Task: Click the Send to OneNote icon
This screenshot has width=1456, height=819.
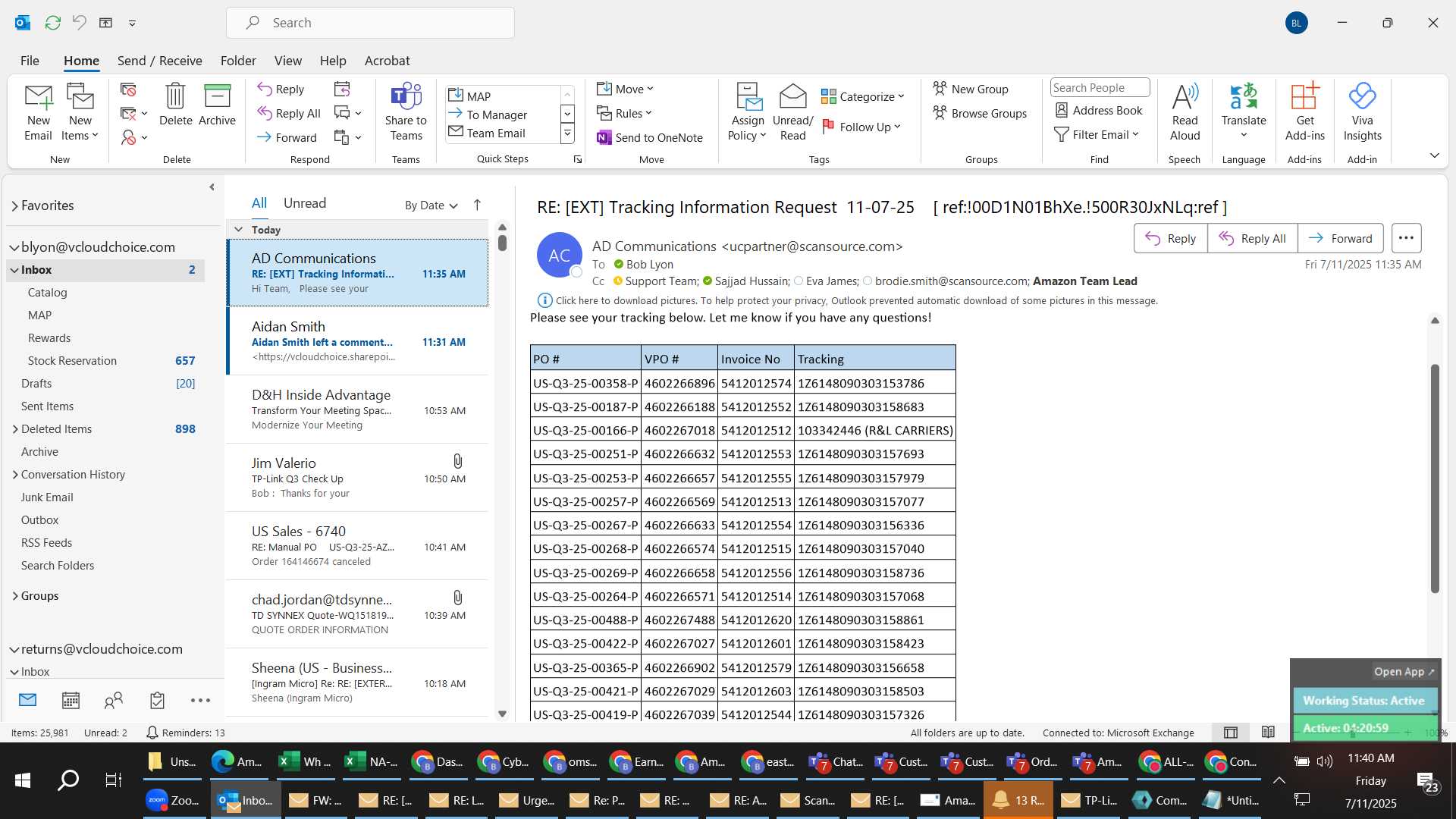Action: click(604, 137)
